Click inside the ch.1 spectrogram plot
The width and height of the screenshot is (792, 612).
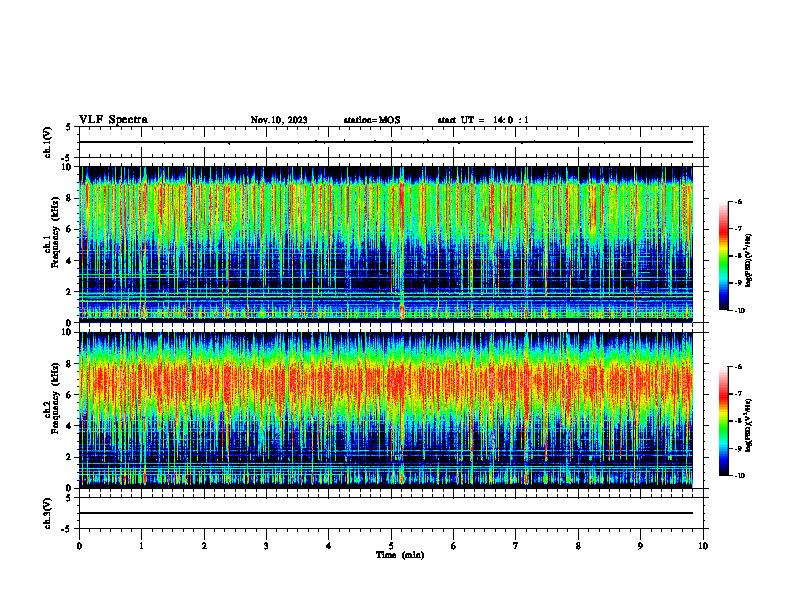[x=386, y=244]
